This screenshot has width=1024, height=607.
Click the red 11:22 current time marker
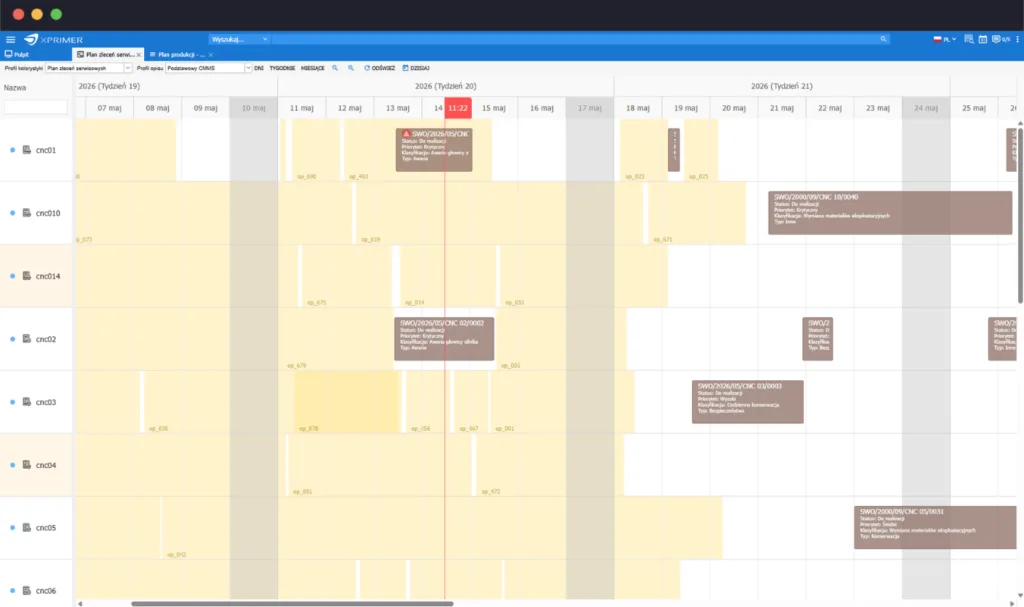458,108
